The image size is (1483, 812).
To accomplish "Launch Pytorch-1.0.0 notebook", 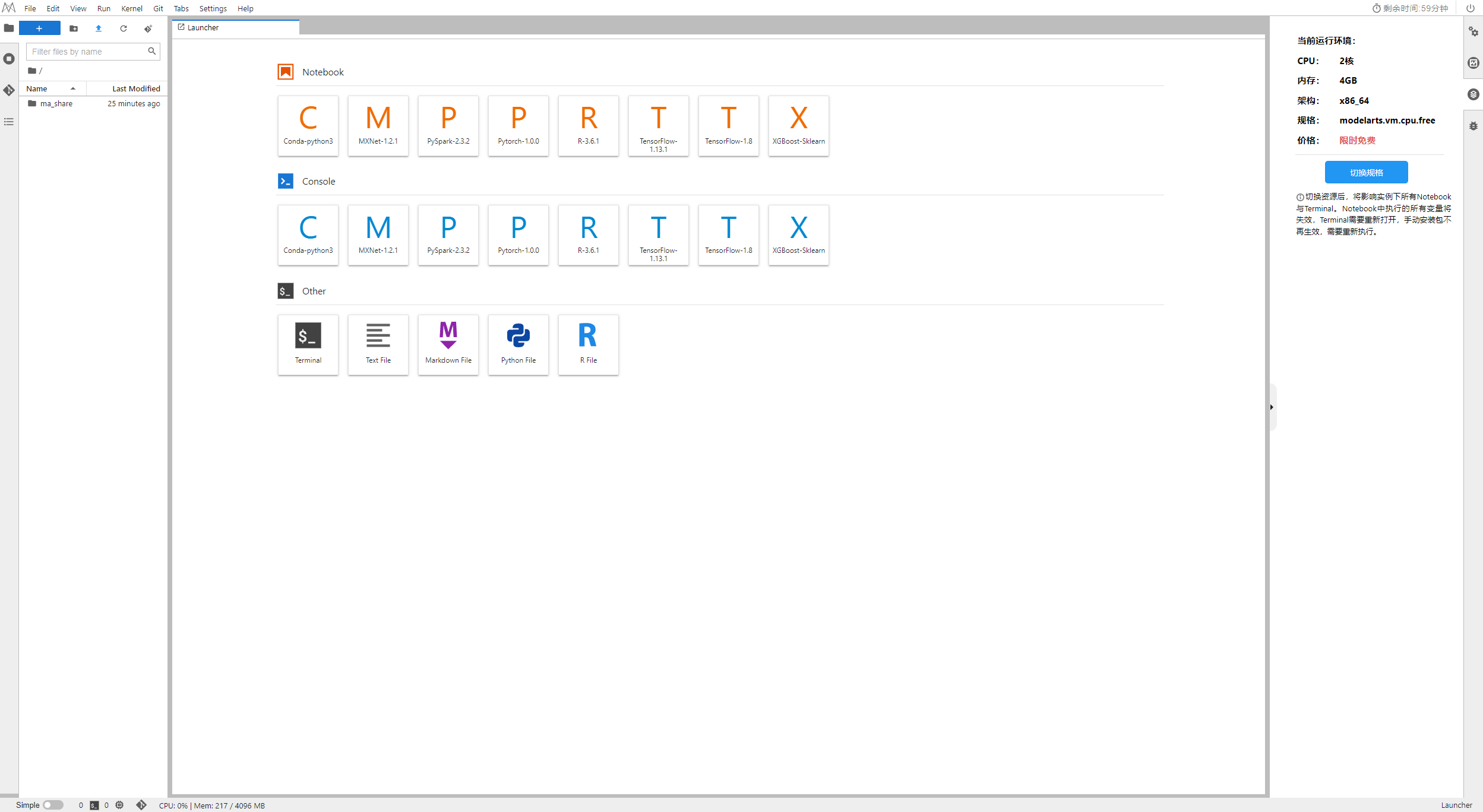I will (x=518, y=125).
